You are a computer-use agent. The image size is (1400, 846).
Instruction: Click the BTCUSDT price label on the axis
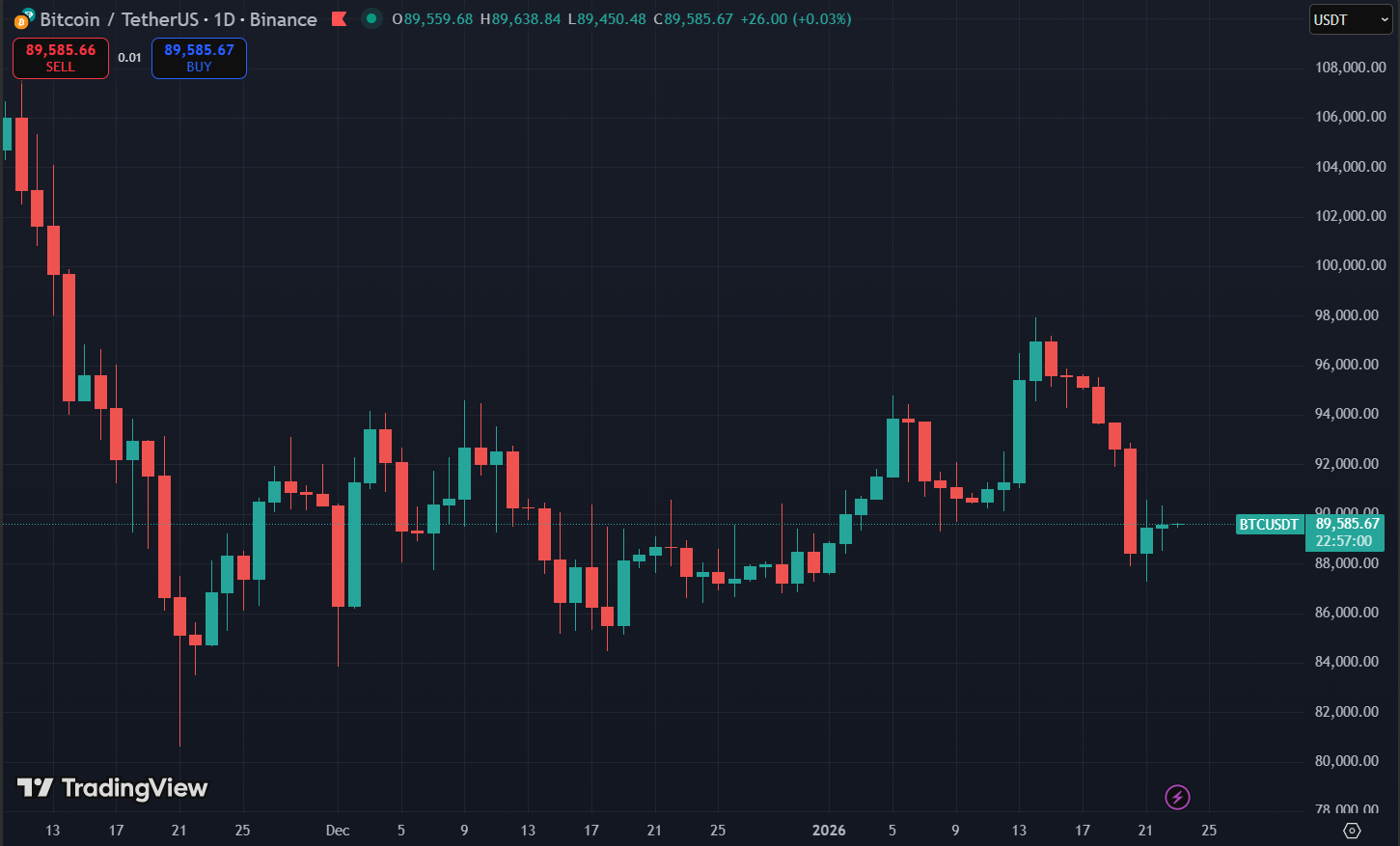pyautogui.click(x=1268, y=524)
